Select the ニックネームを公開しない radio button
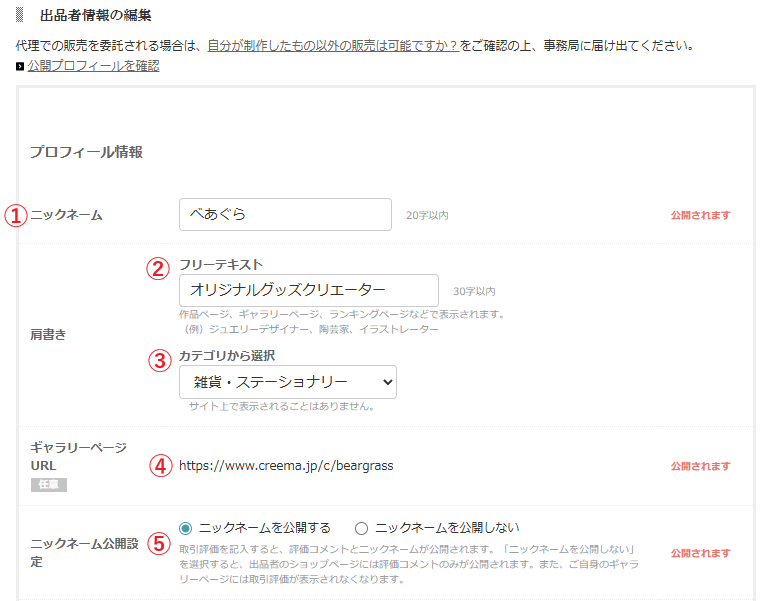770x601 pixels. tap(362, 528)
